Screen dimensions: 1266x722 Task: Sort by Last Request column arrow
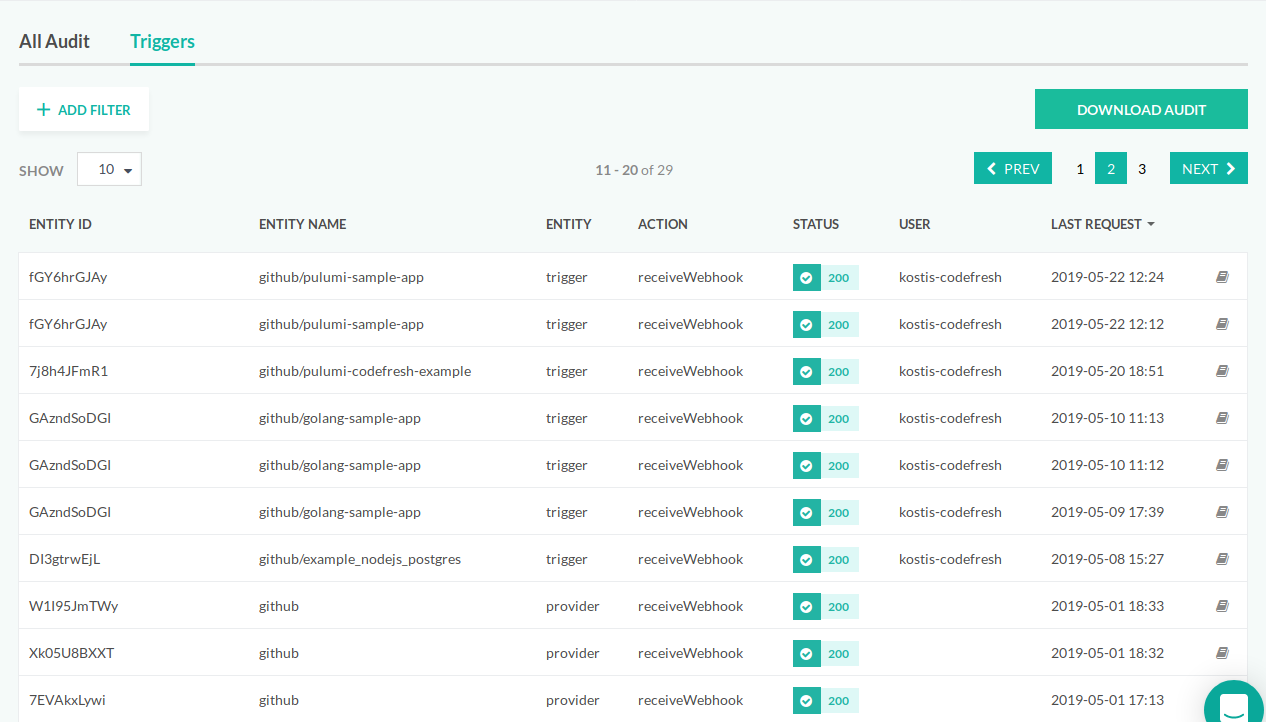click(1151, 224)
